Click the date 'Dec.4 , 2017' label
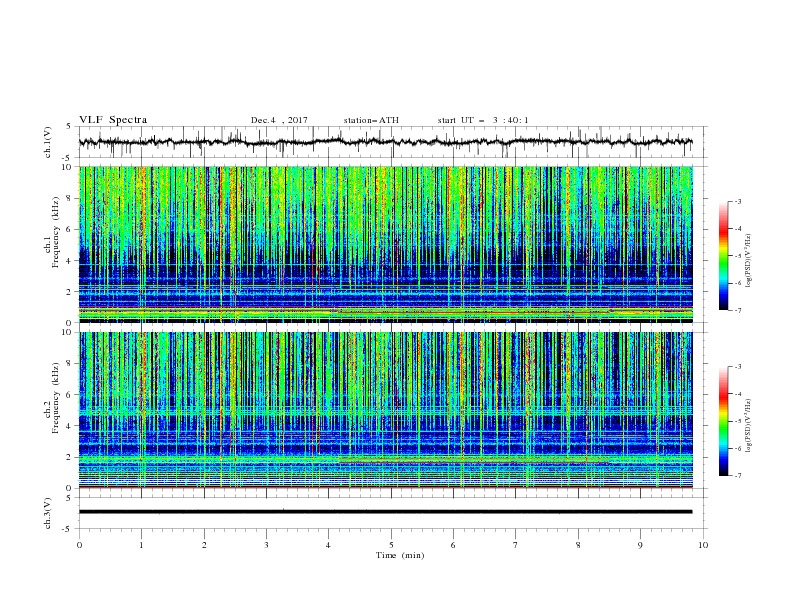This screenshot has height=612, width=792. tap(279, 120)
